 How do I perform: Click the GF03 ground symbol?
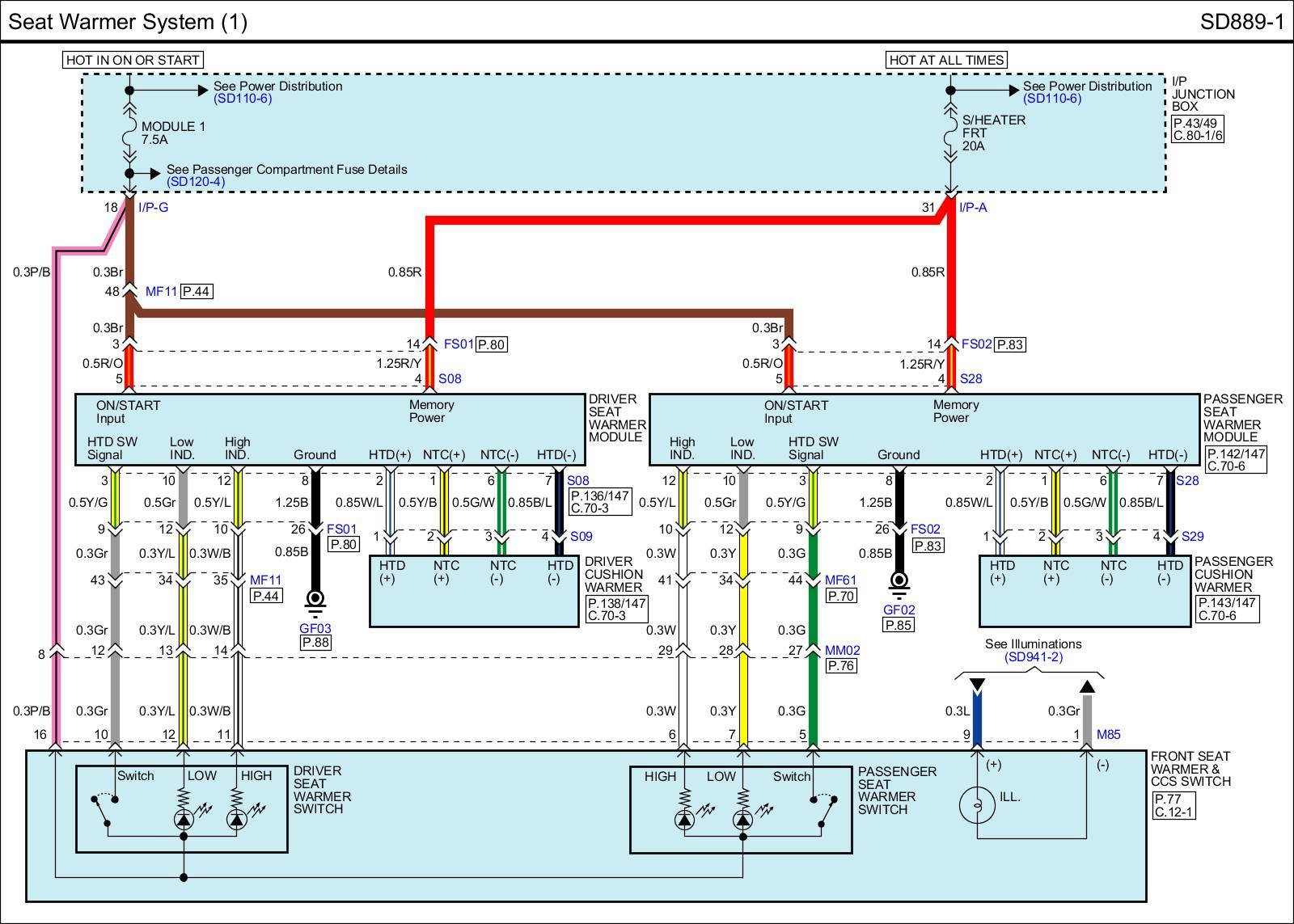(315, 602)
